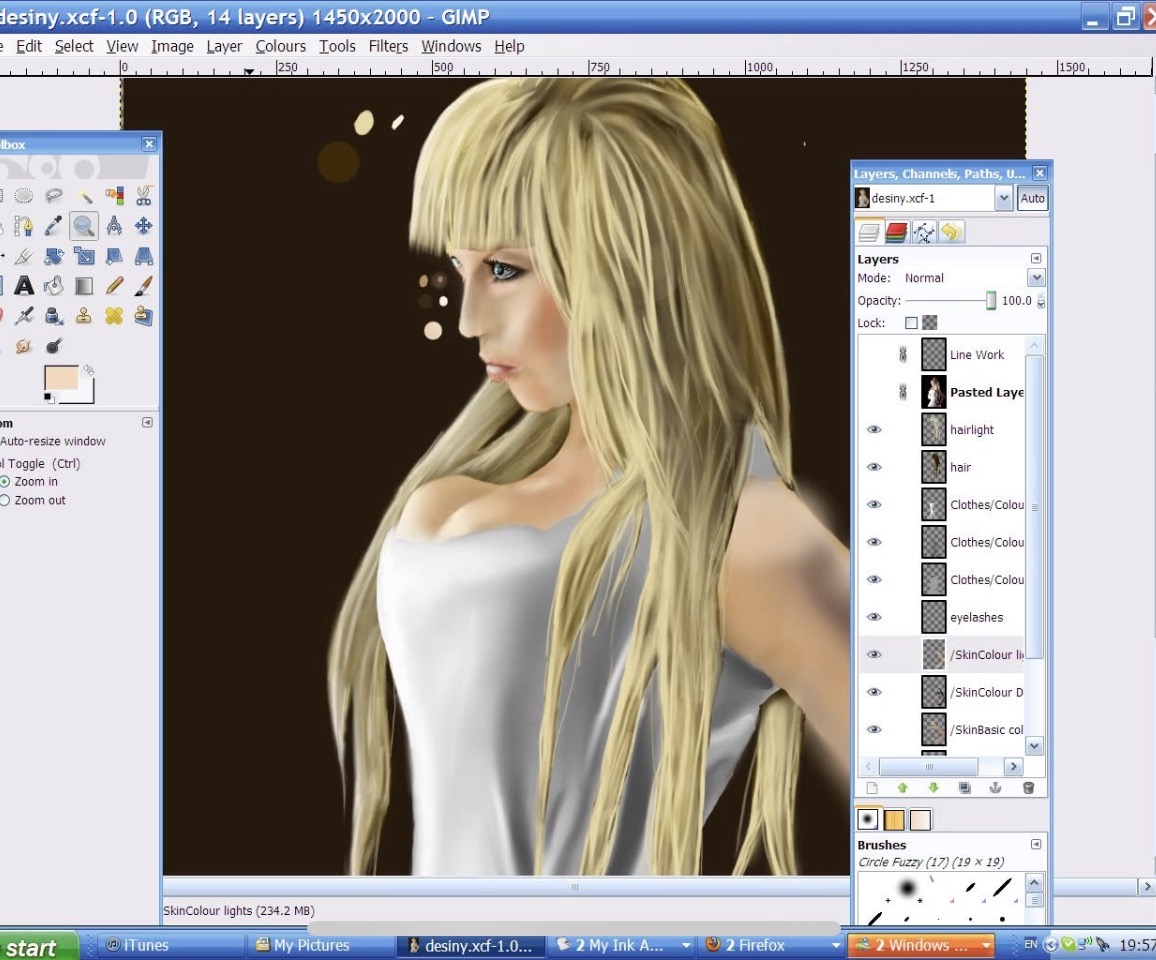Open layer Mode dropdown
This screenshot has height=960, width=1156.
[x=1036, y=278]
